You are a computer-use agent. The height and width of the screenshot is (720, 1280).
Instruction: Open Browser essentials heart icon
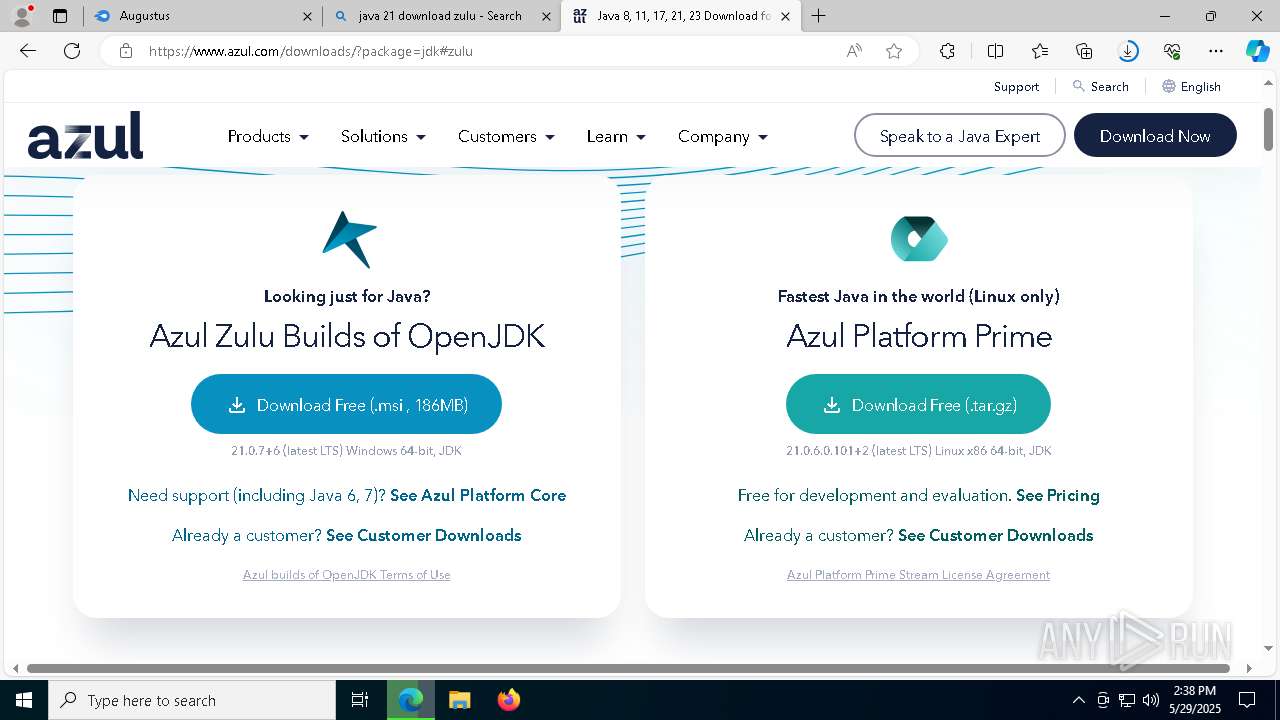1172,51
